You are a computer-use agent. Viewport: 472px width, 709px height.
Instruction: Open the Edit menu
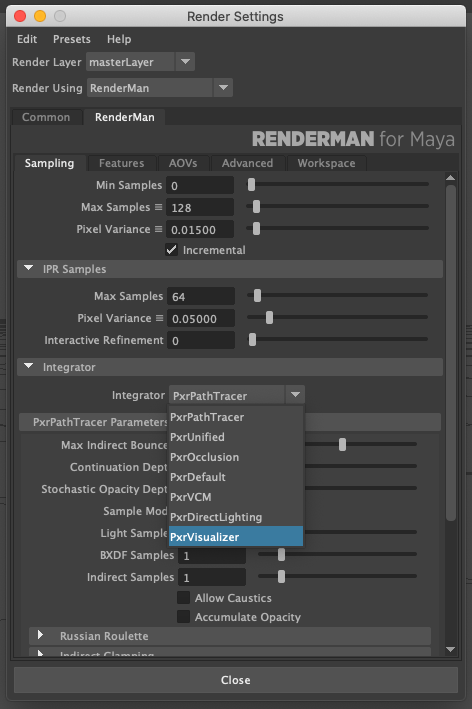click(27, 39)
